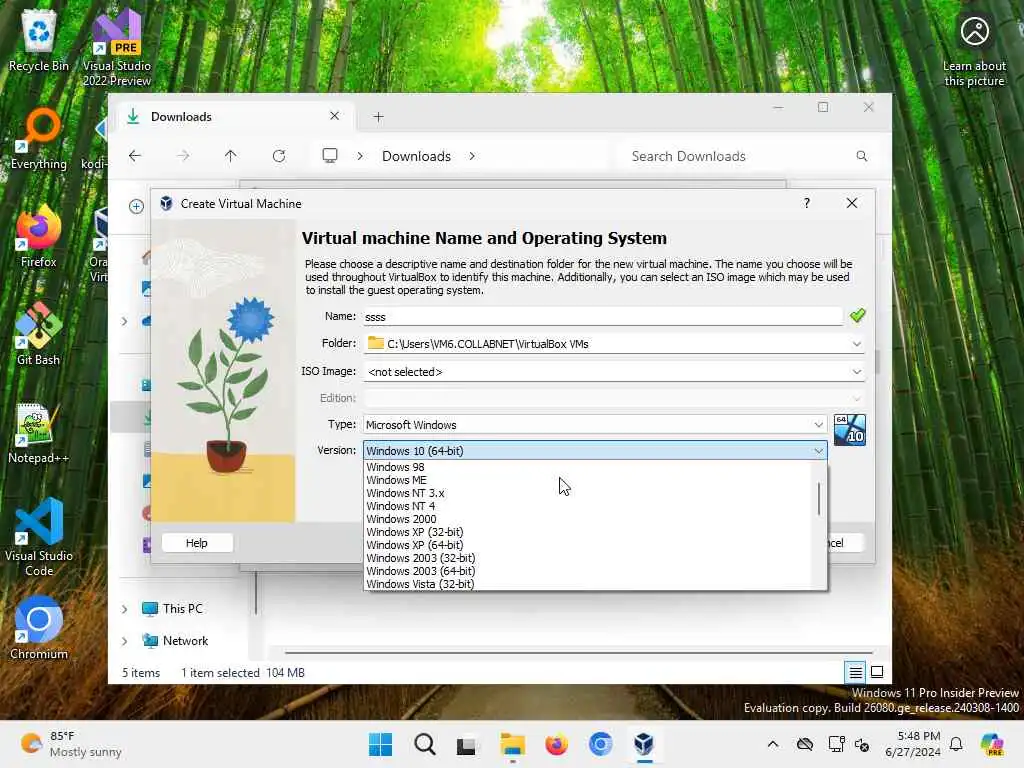
Task: Click the taskbar clock 5:48 PM
Action: 913,744
